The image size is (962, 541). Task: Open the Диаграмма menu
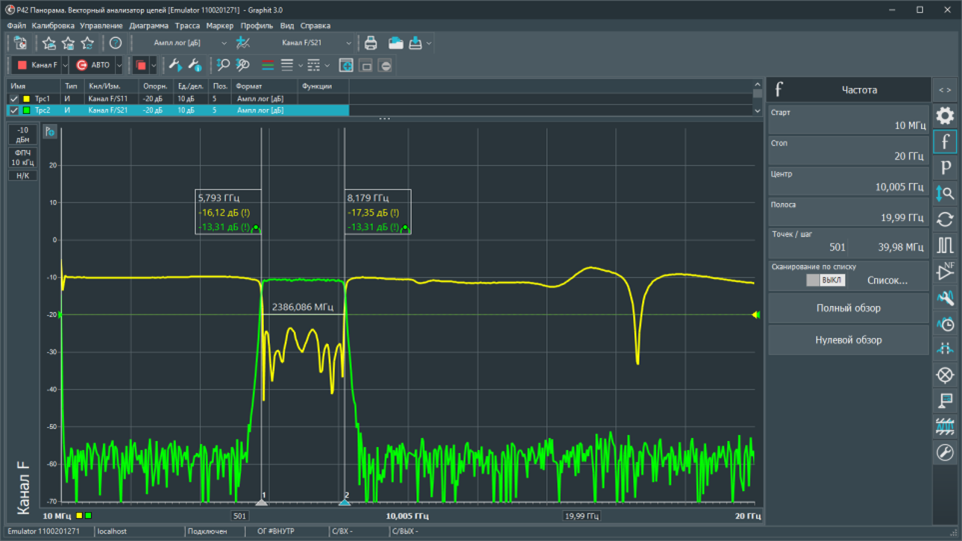(148, 26)
